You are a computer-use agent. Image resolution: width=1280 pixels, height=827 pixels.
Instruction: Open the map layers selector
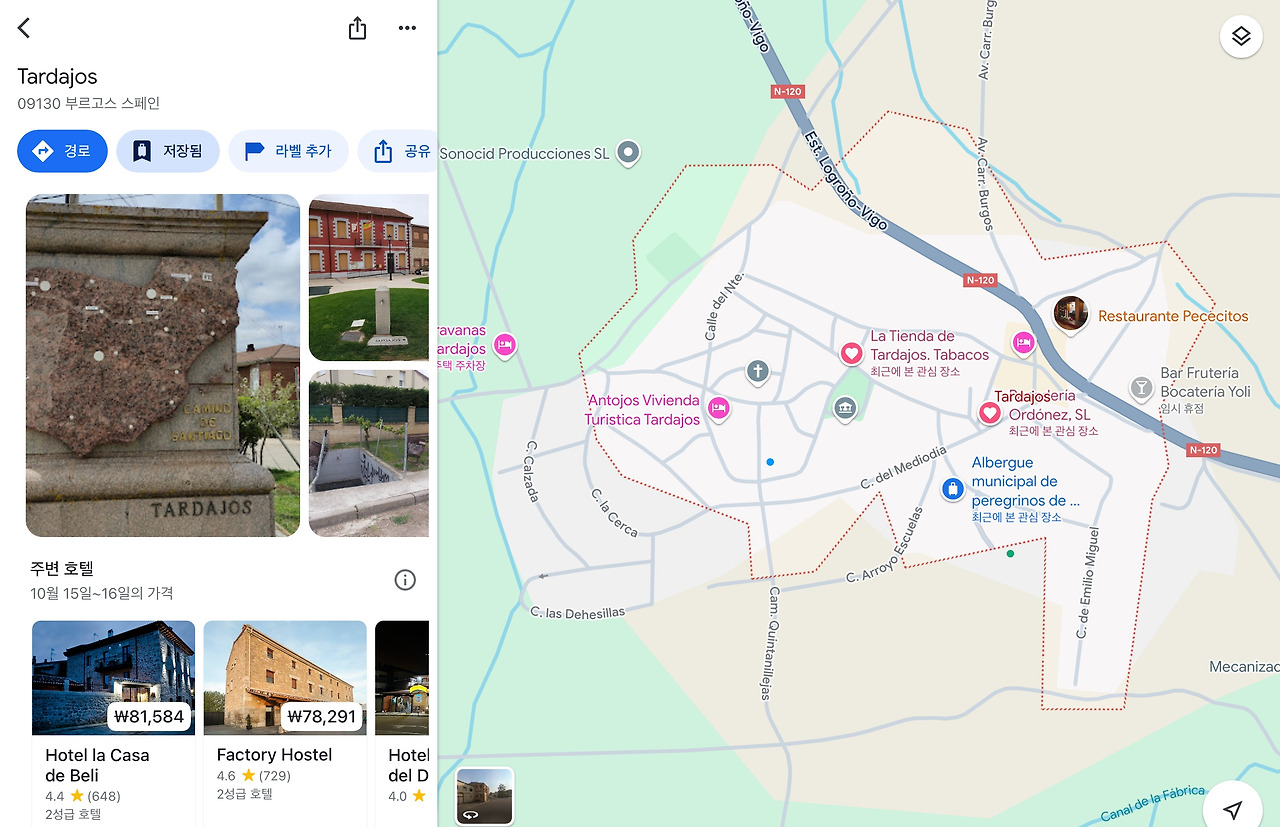pyautogui.click(x=1241, y=37)
